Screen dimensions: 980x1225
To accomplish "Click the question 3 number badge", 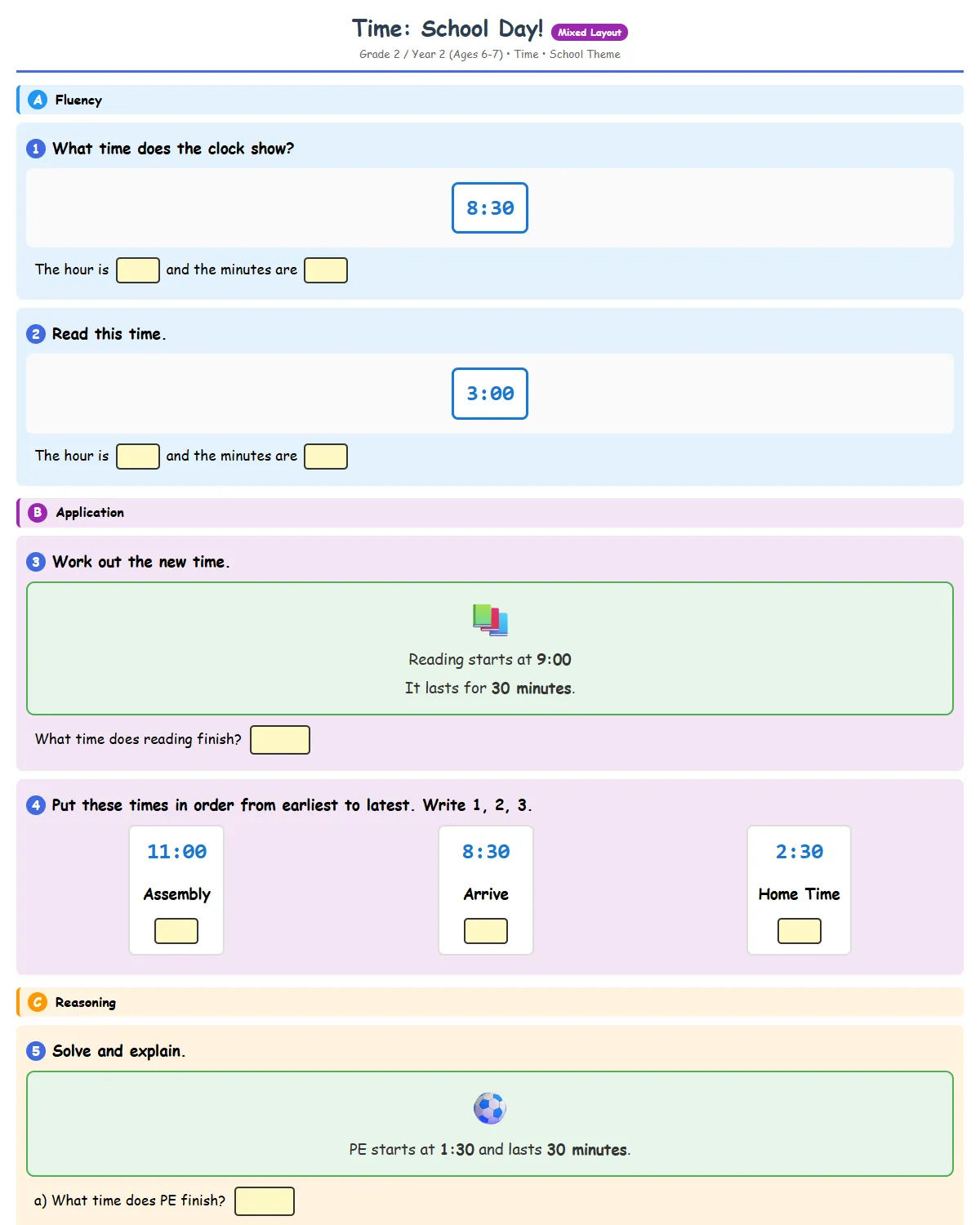I will 36,562.
